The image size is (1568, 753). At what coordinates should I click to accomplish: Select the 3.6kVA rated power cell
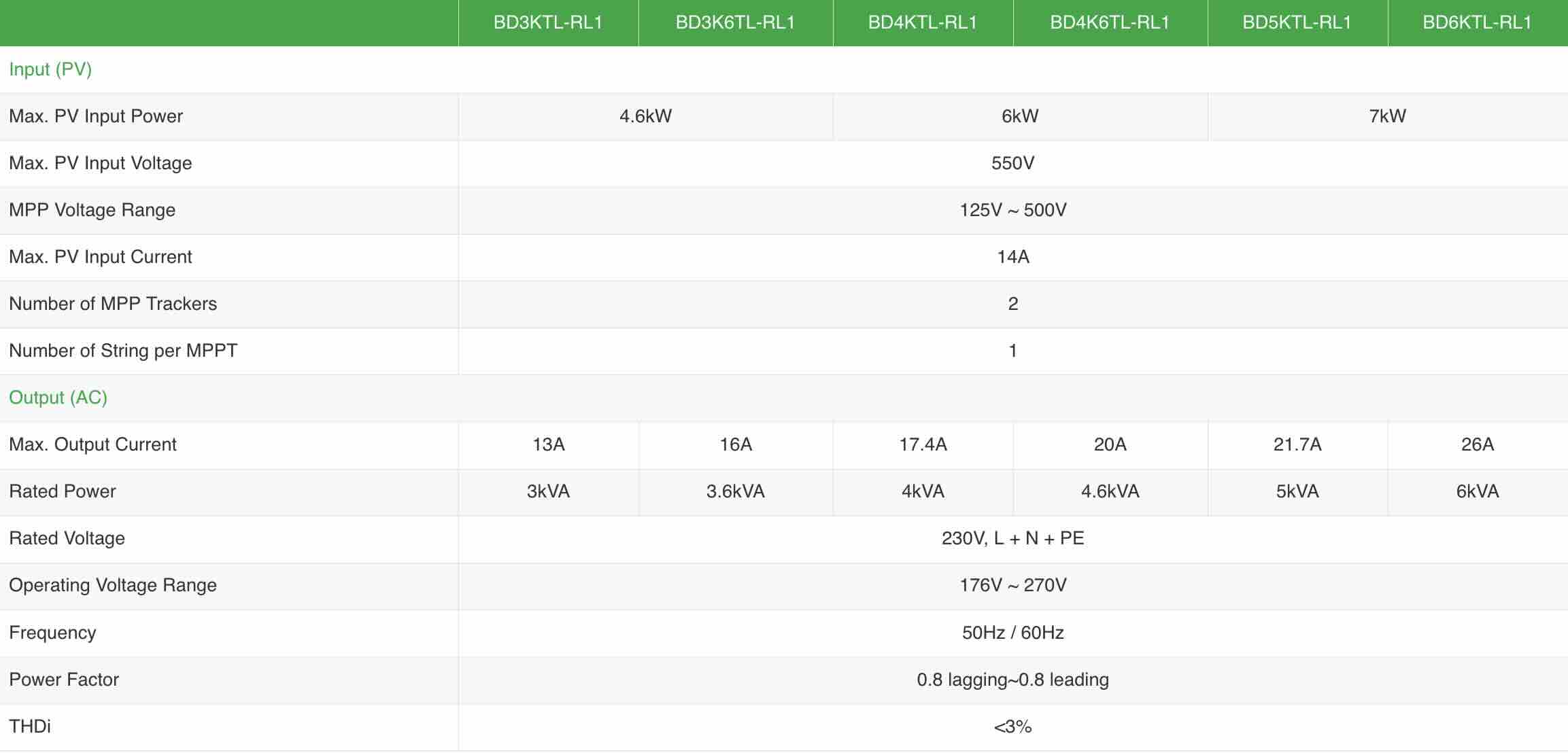pyautogui.click(x=736, y=491)
